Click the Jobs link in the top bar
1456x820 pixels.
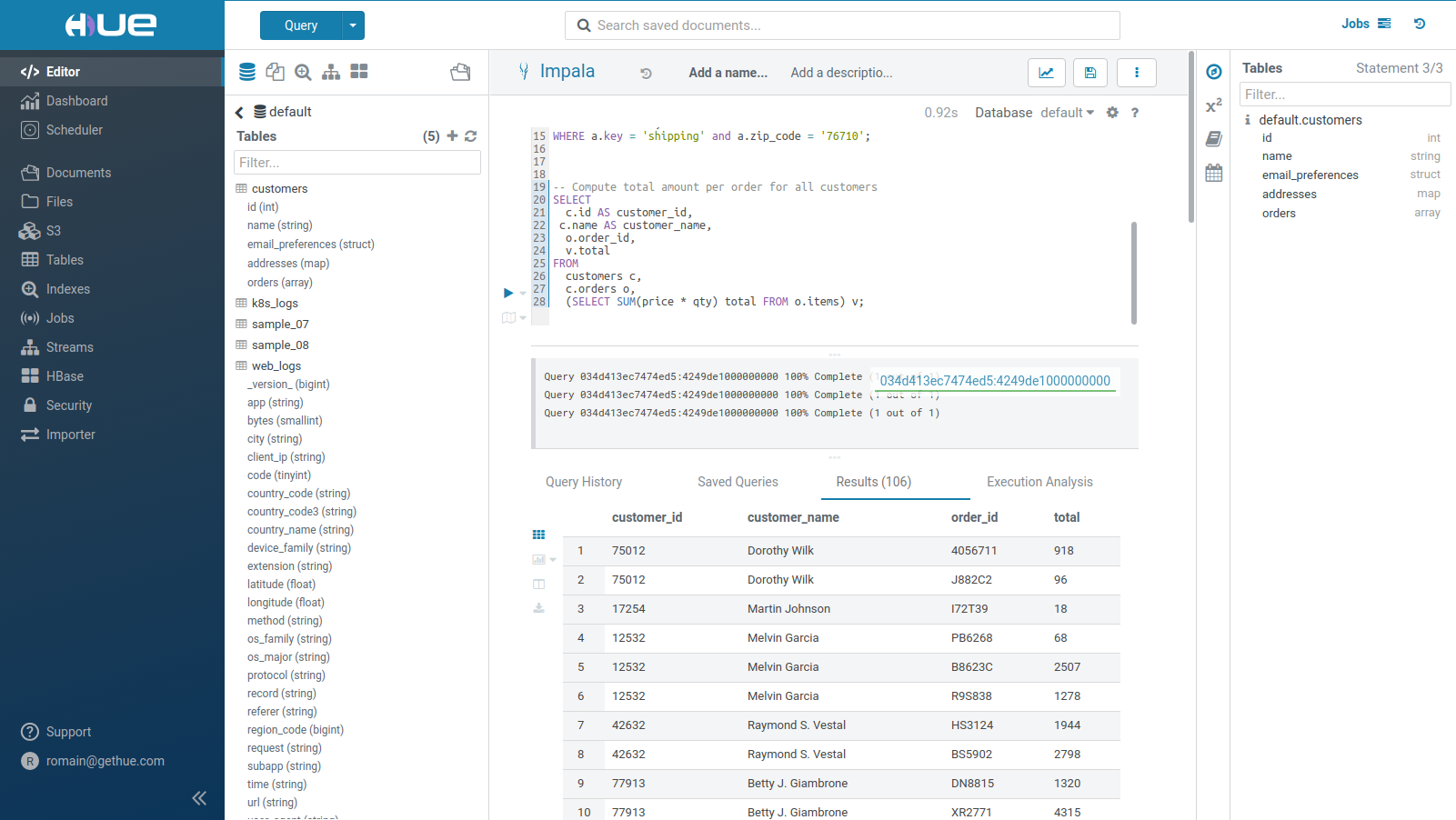(1354, 24)
